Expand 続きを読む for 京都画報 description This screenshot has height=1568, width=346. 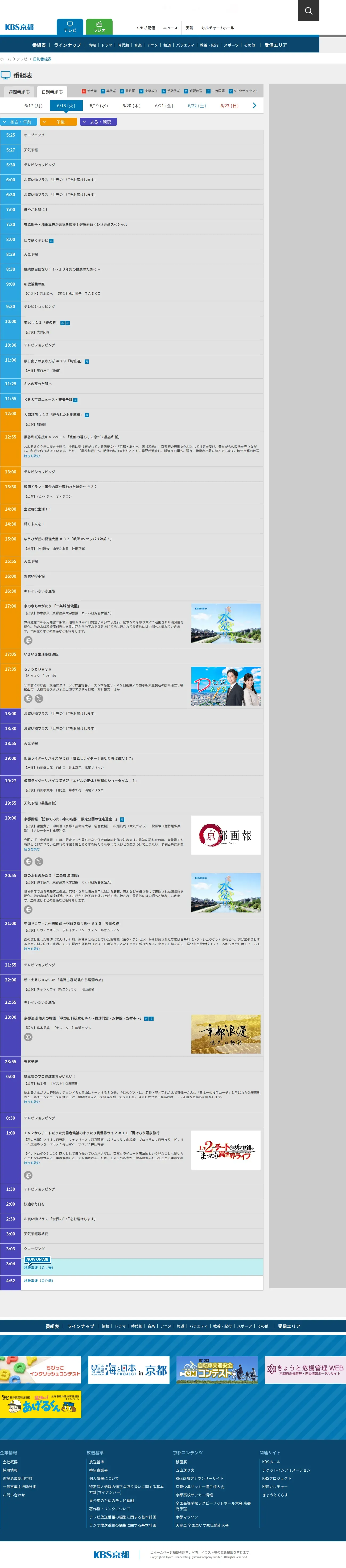click(32, 849)
